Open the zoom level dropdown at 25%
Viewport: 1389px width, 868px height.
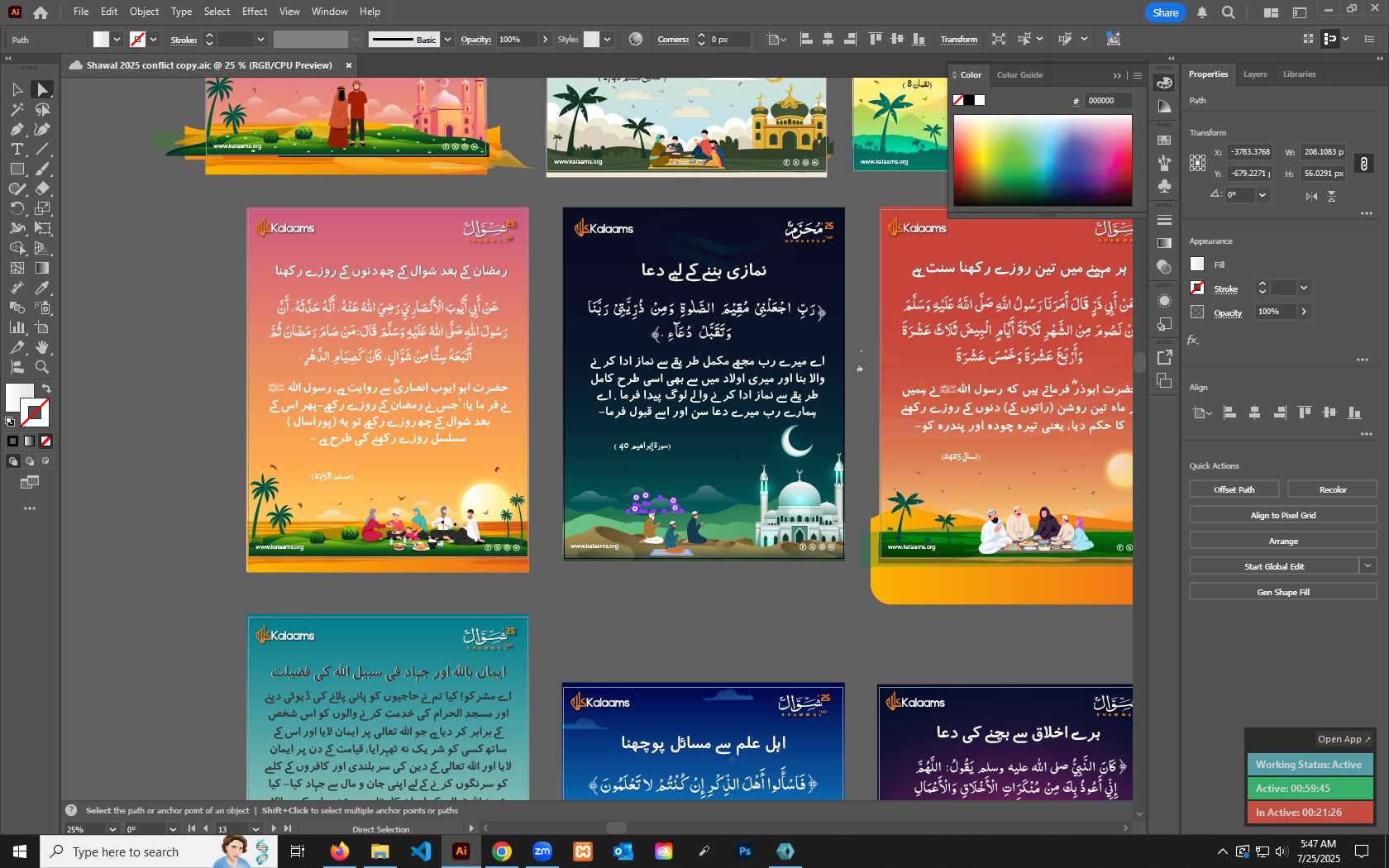pyautogui.click(x=112, y=829)
